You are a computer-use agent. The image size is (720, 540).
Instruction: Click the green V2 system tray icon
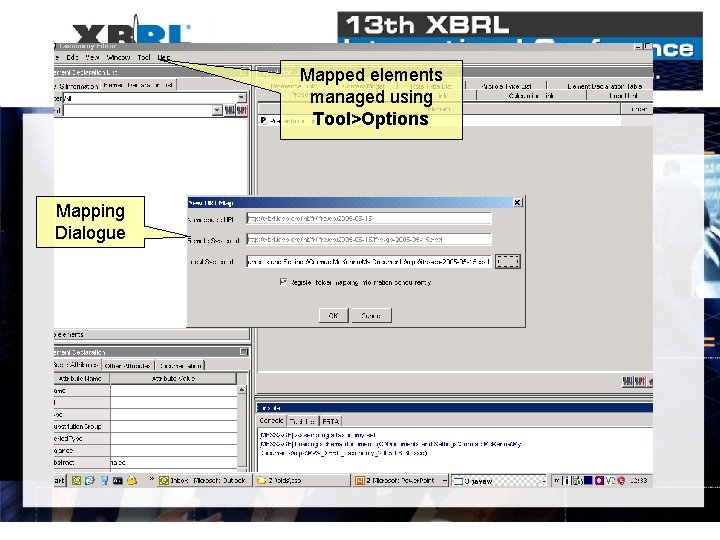[x=610, y=481]
